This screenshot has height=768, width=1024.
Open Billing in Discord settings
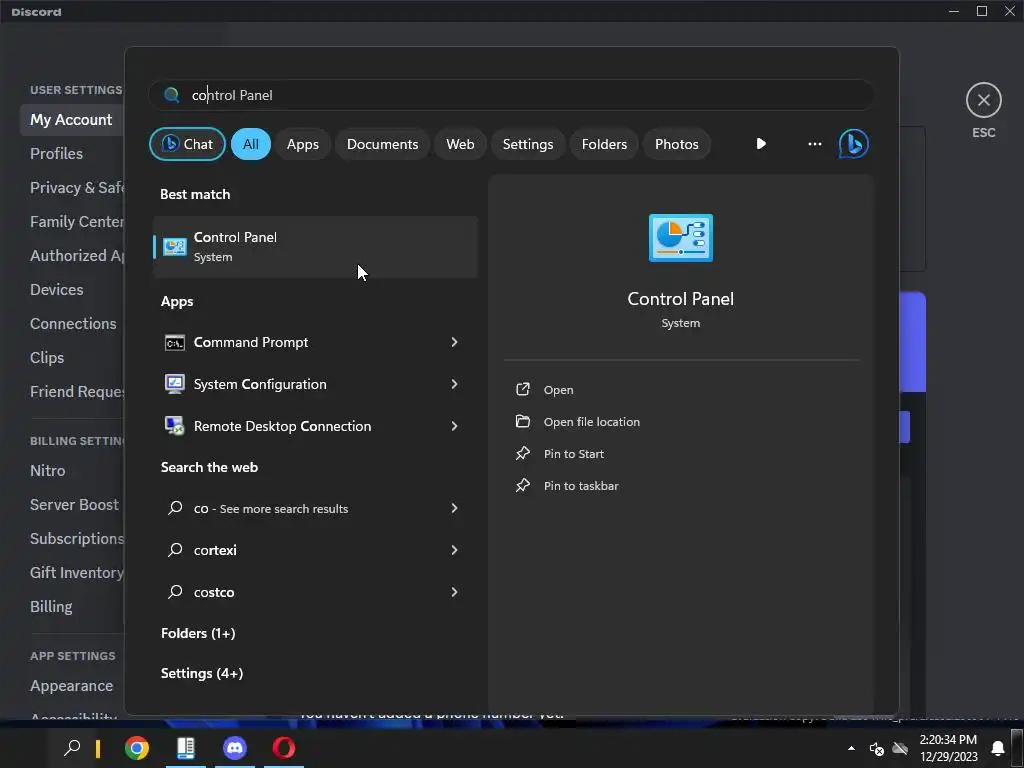(51, 606)
